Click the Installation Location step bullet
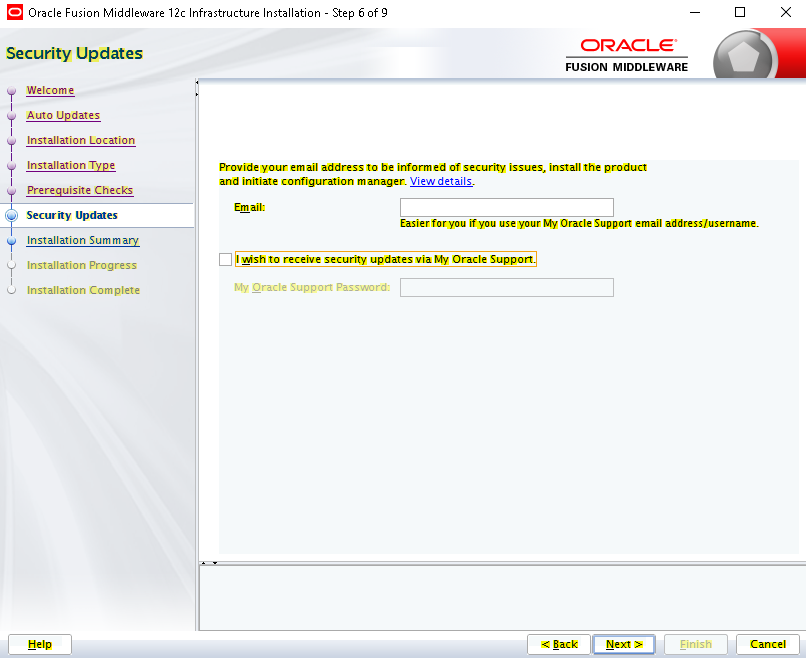This screenshot has width=806, height=658. tap(11, 141)
